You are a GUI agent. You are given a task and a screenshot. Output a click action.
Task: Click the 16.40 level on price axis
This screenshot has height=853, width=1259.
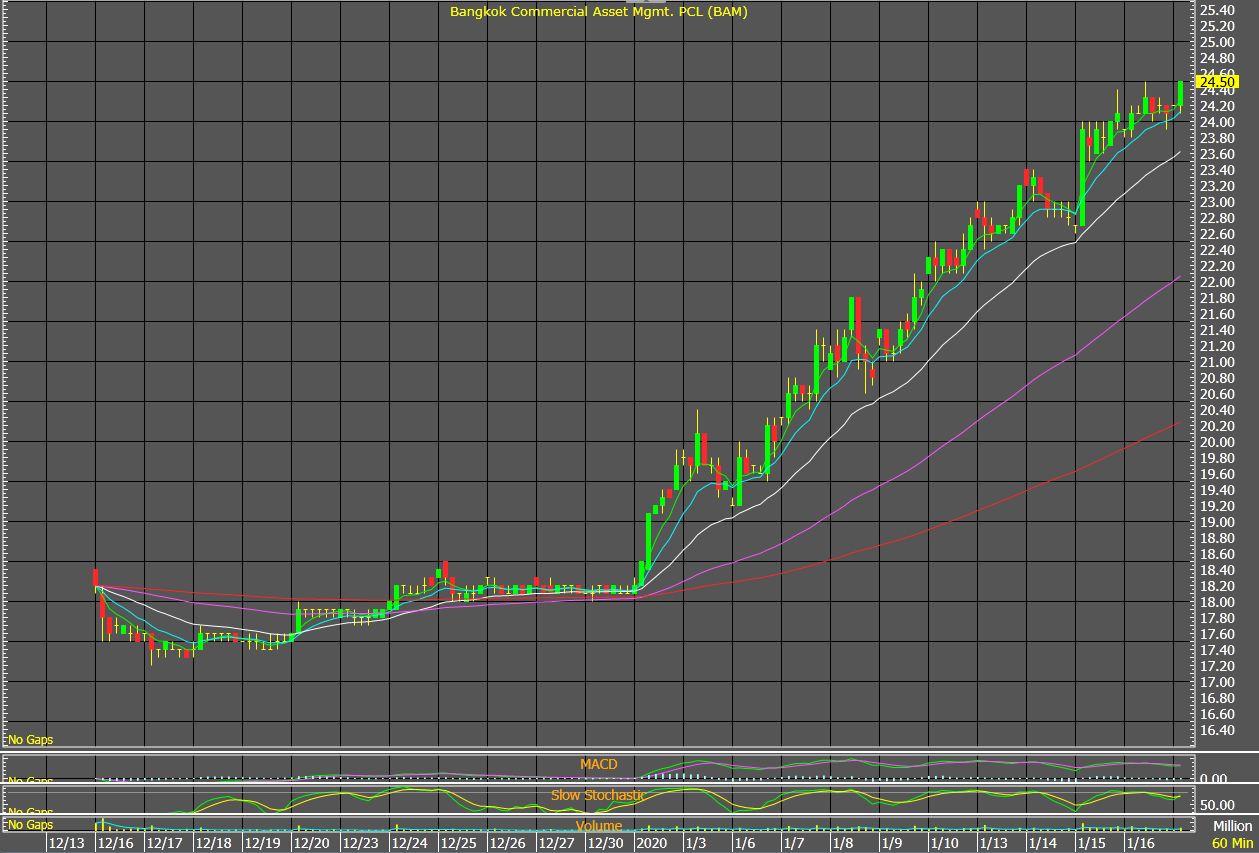click(x=1216, y=730)
